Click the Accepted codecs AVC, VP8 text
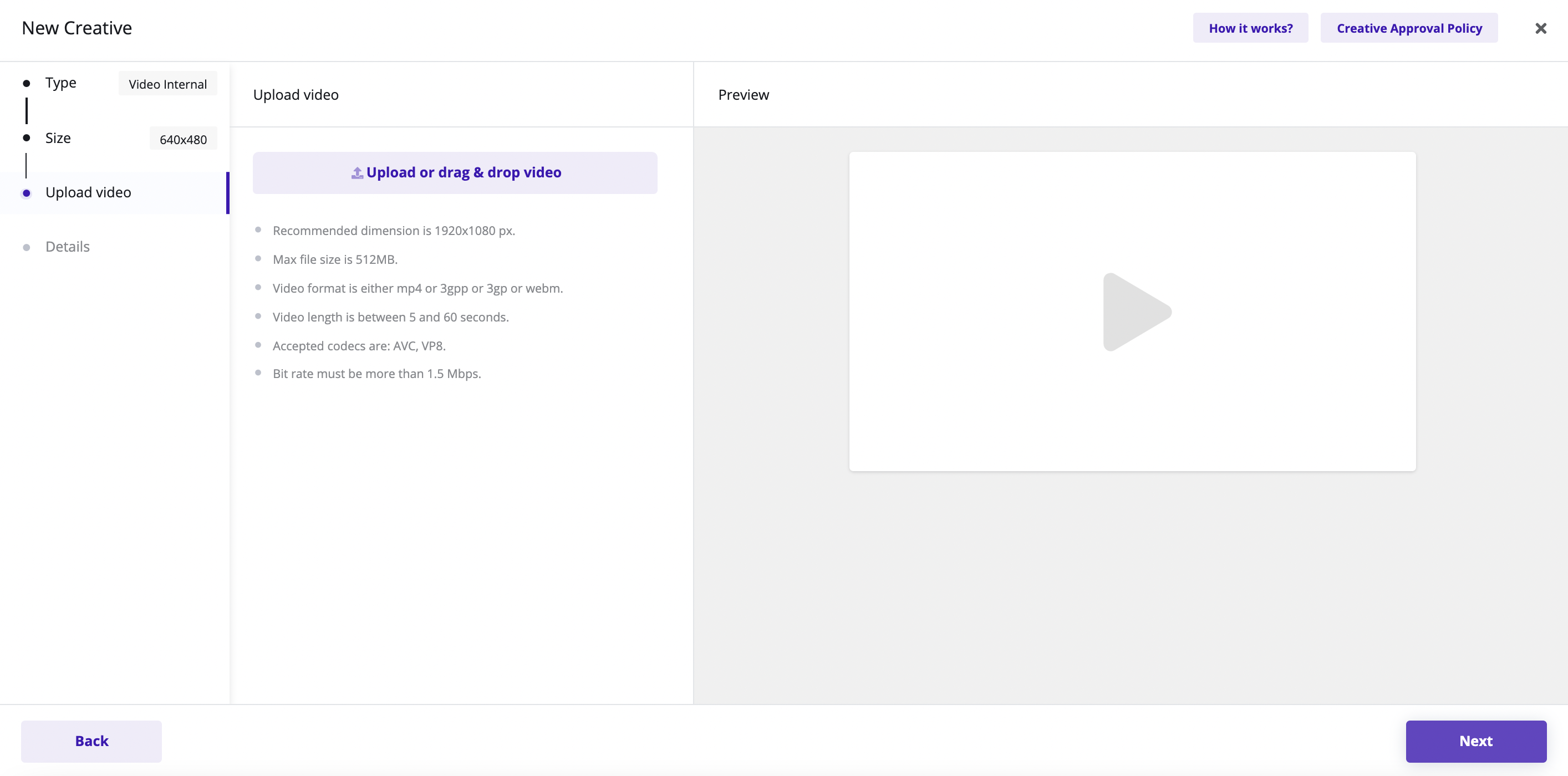1568x776 pixels. (x=359, y=346)
